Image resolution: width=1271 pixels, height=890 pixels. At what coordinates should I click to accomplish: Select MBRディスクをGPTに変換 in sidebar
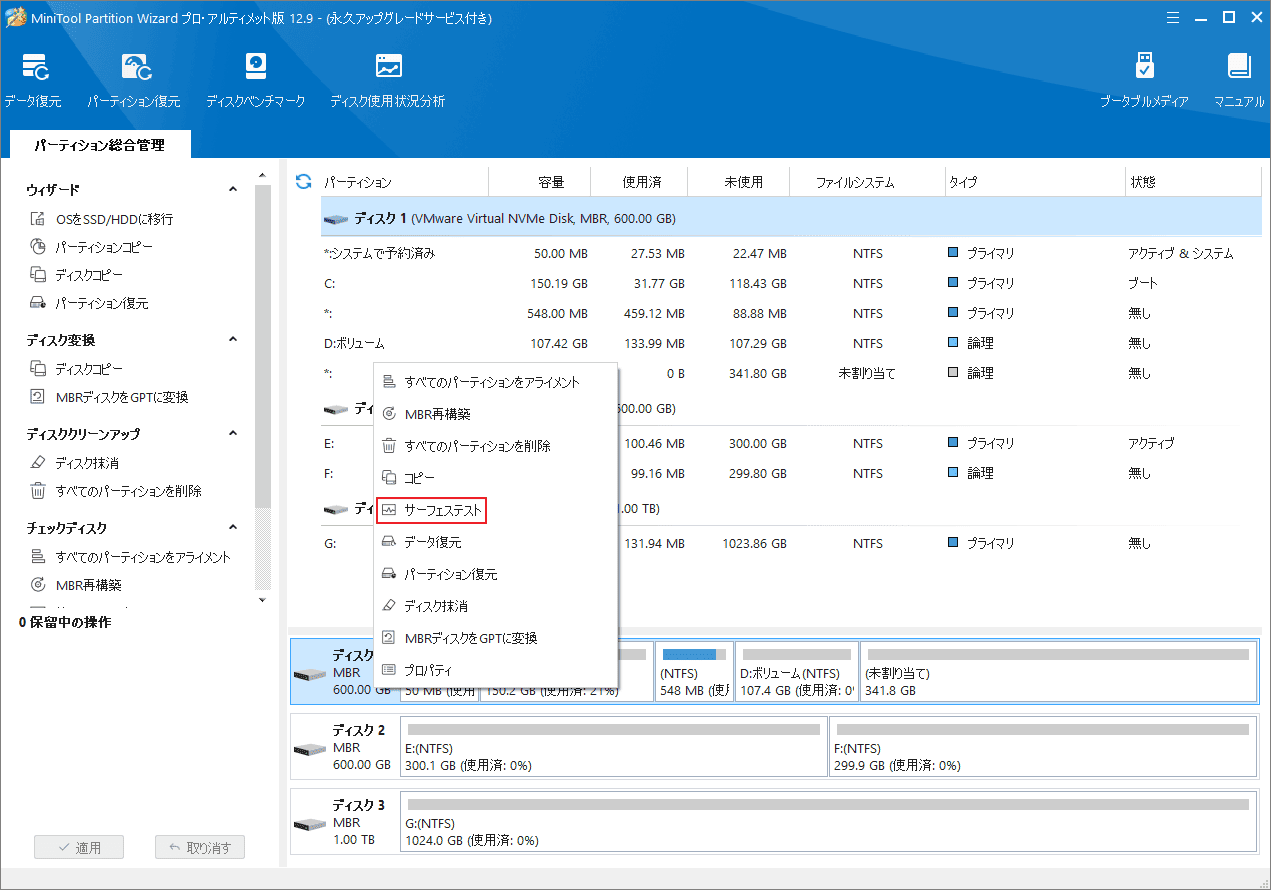109,397
